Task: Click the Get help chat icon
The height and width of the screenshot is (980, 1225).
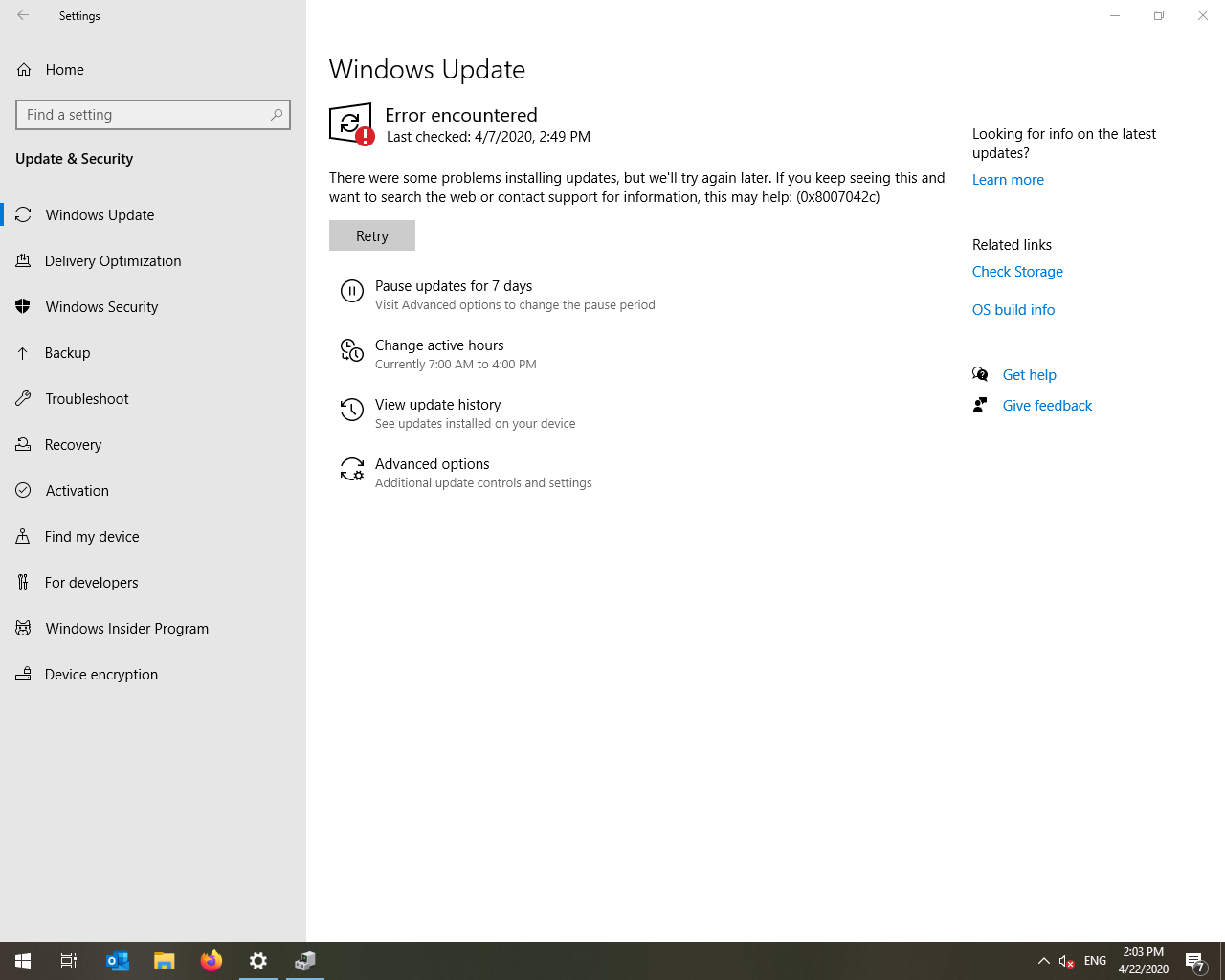Action: 980,374
